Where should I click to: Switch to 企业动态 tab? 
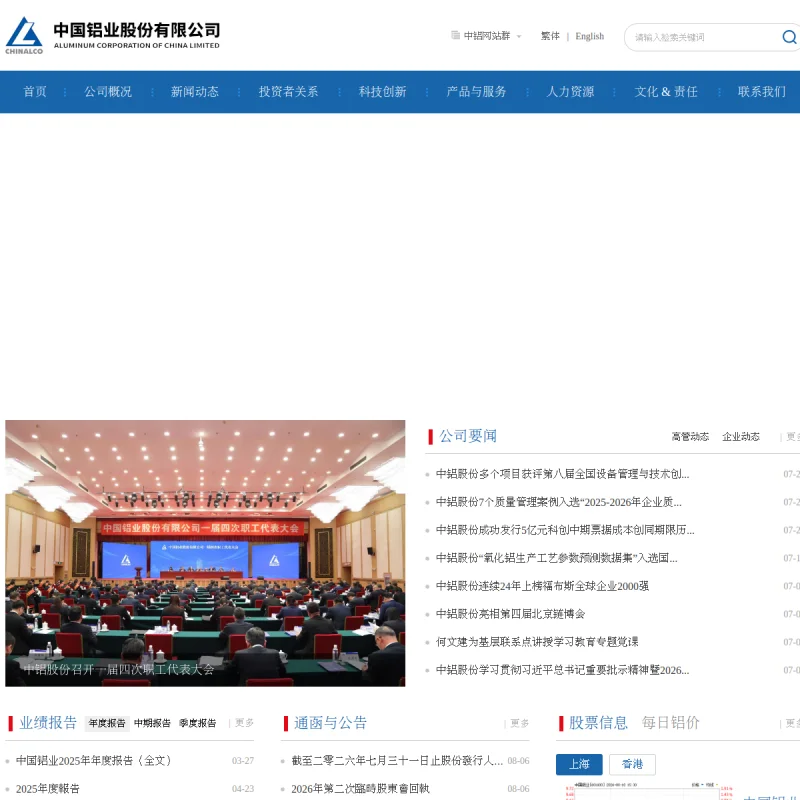[x=741, y=437]
